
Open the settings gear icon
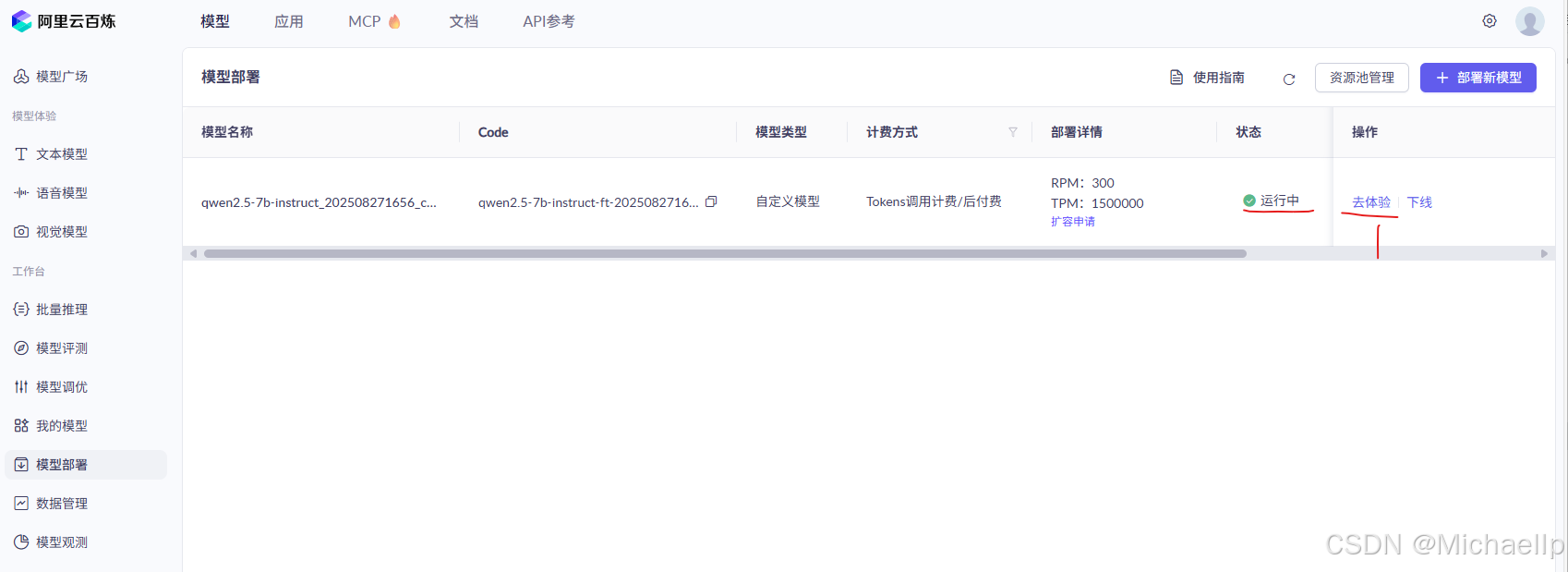[1490, 21]
